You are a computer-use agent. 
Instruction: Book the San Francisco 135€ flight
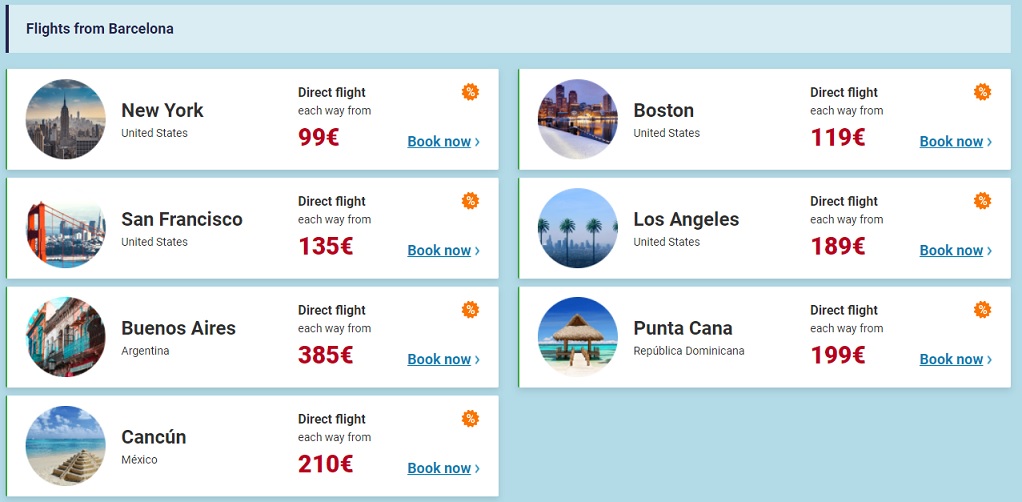[x=443, y=250]
